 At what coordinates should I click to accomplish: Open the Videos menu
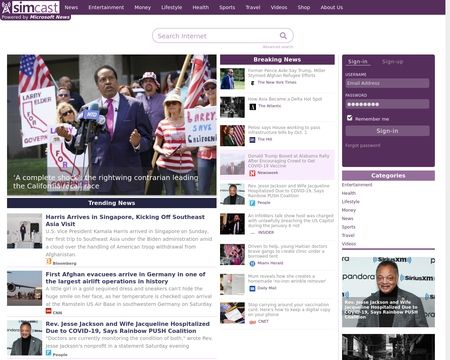279,7
